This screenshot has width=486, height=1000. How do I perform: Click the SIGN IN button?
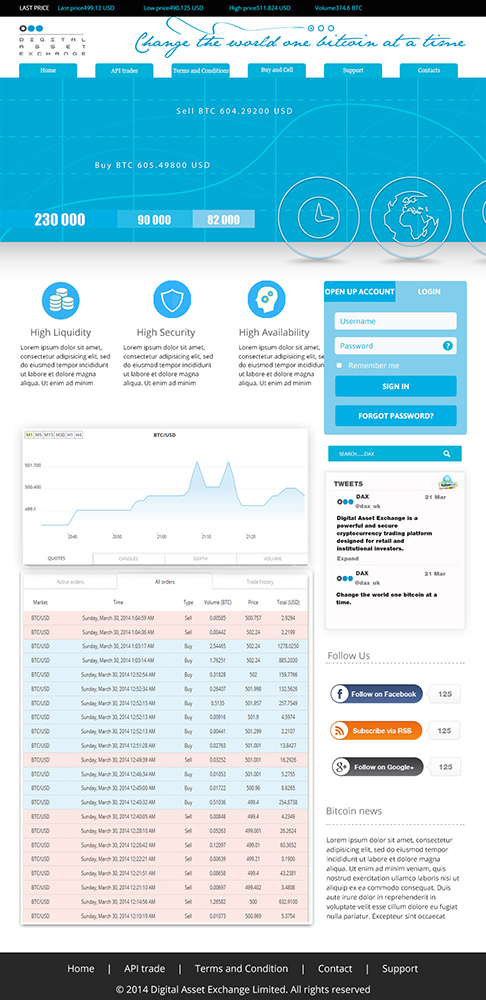[396, 386]
